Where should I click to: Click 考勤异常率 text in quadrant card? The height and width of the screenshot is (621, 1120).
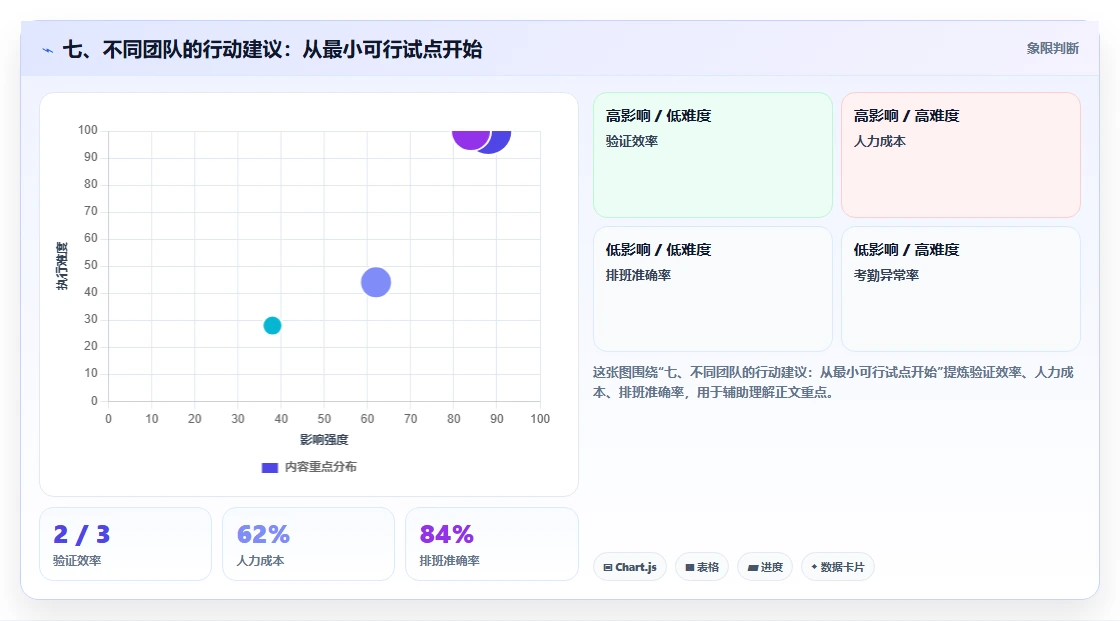point(886,275)
